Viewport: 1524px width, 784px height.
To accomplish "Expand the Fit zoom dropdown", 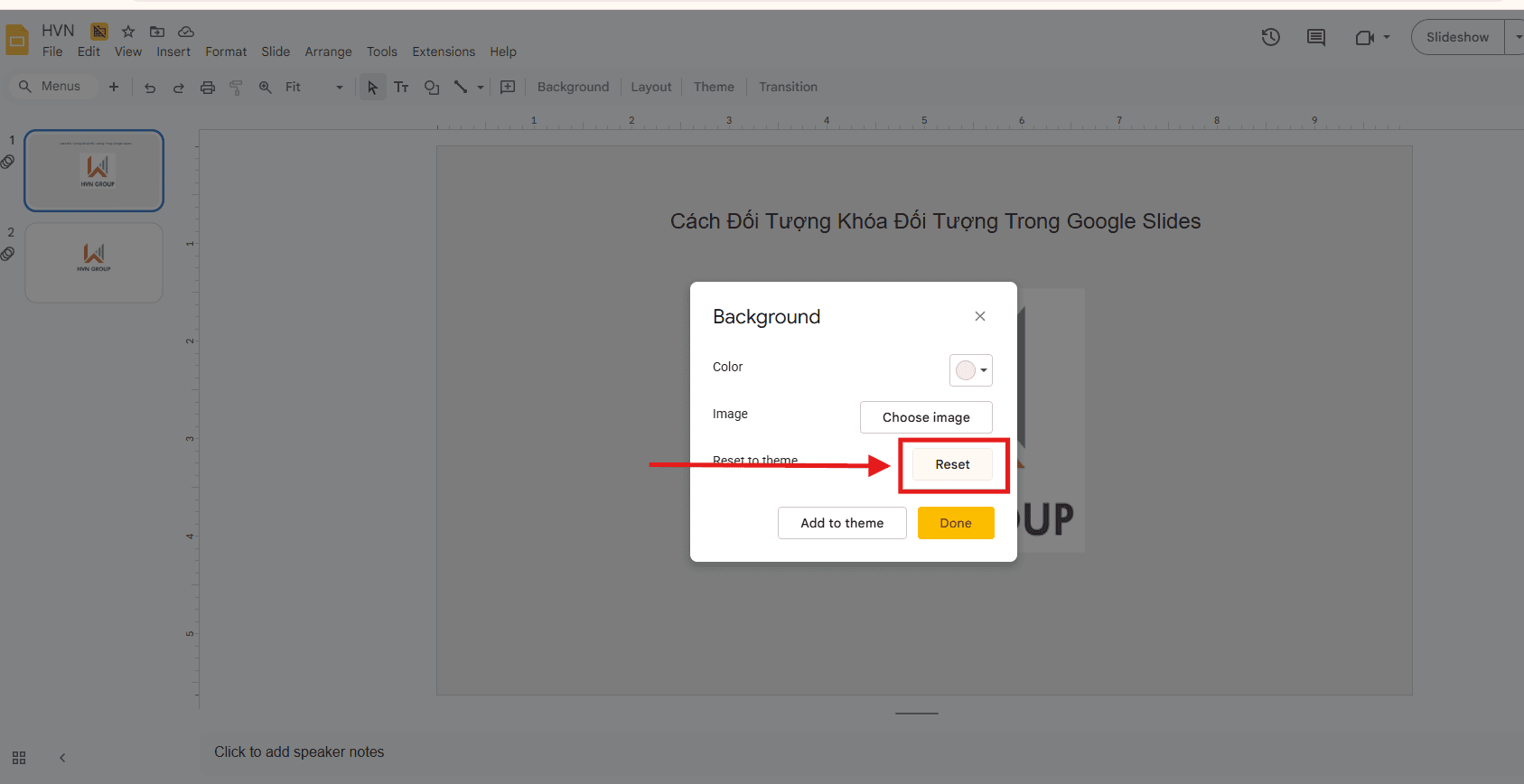I will click(x=339, y=88).
